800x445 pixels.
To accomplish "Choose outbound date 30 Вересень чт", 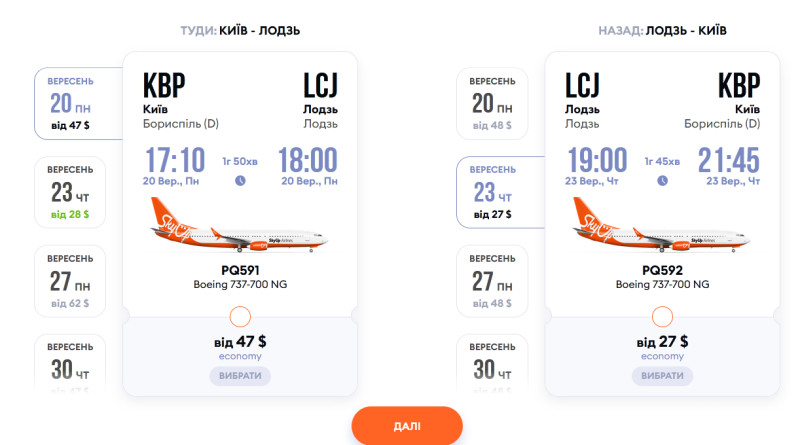I will [x=70, y=363].
